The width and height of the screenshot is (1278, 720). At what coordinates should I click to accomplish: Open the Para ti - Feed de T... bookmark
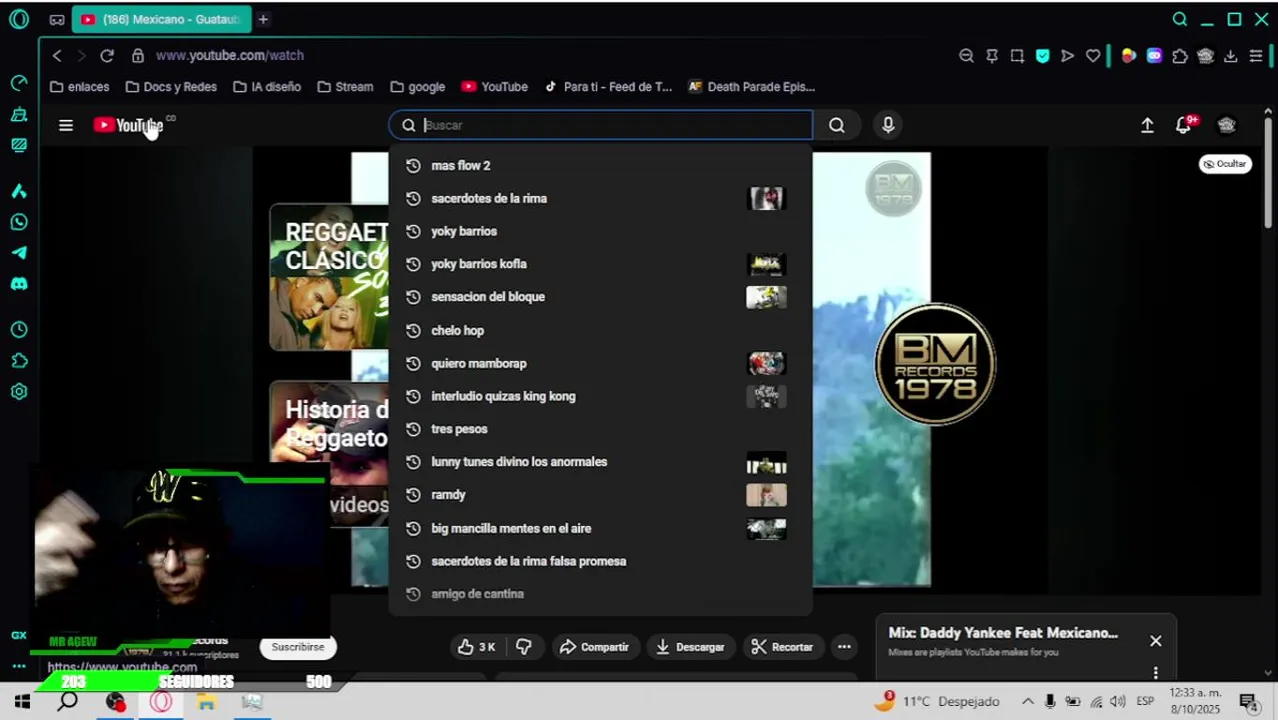608,87
